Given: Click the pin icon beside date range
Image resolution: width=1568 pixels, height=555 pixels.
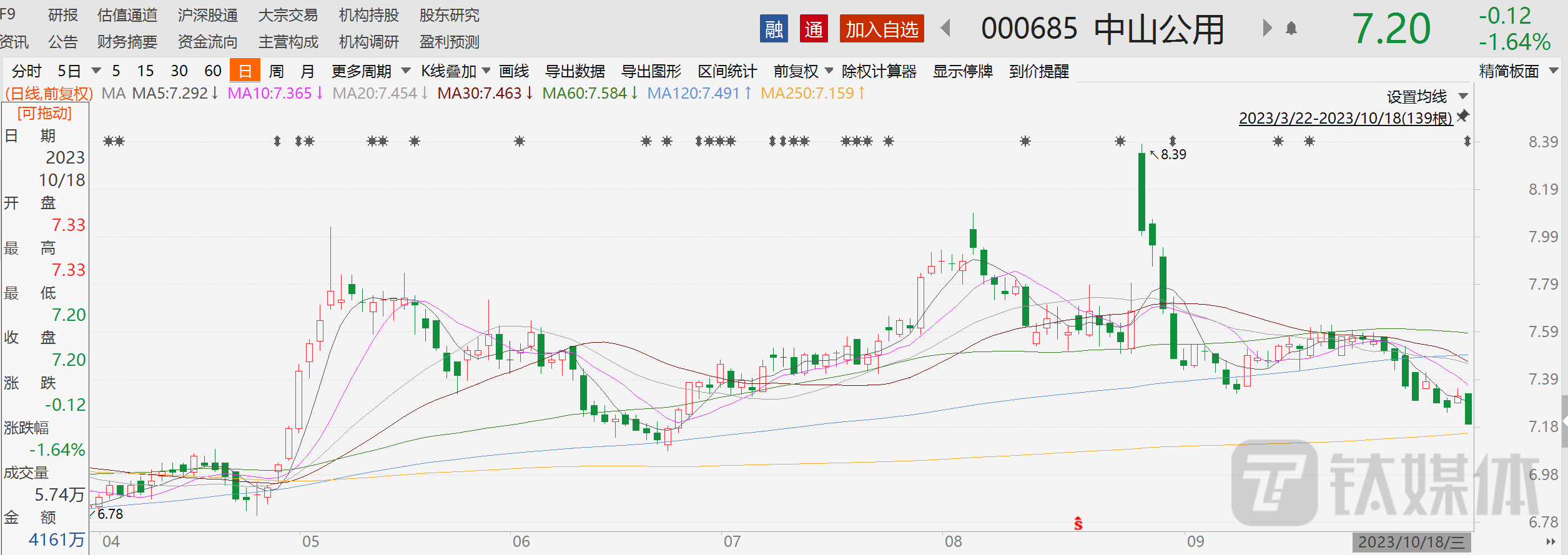Looking at the screenshot, I should [x=1463, y=116].
